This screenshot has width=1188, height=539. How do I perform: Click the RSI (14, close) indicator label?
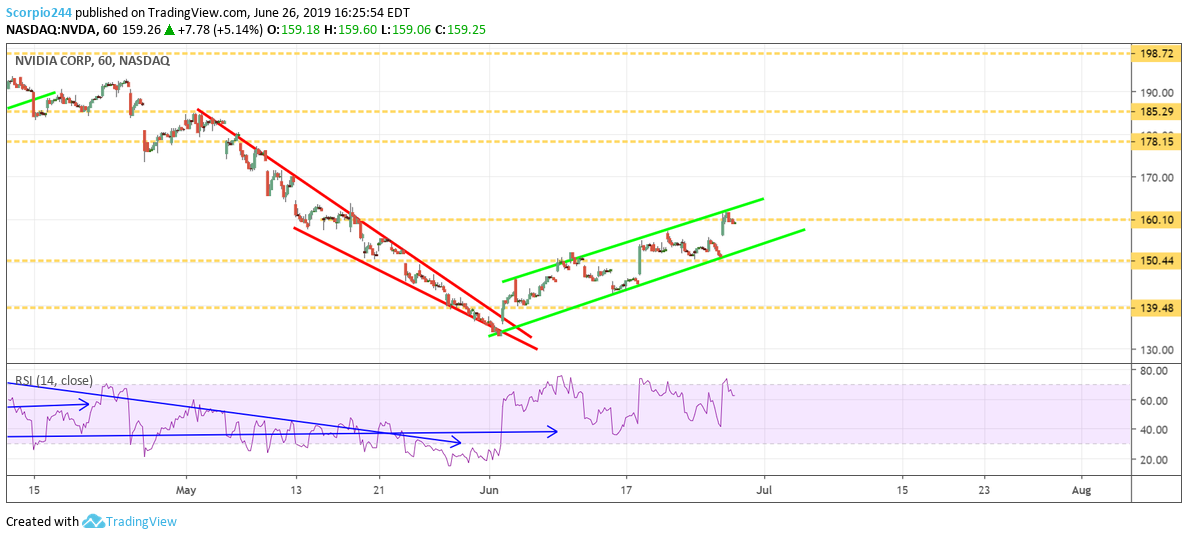(52, 381)
